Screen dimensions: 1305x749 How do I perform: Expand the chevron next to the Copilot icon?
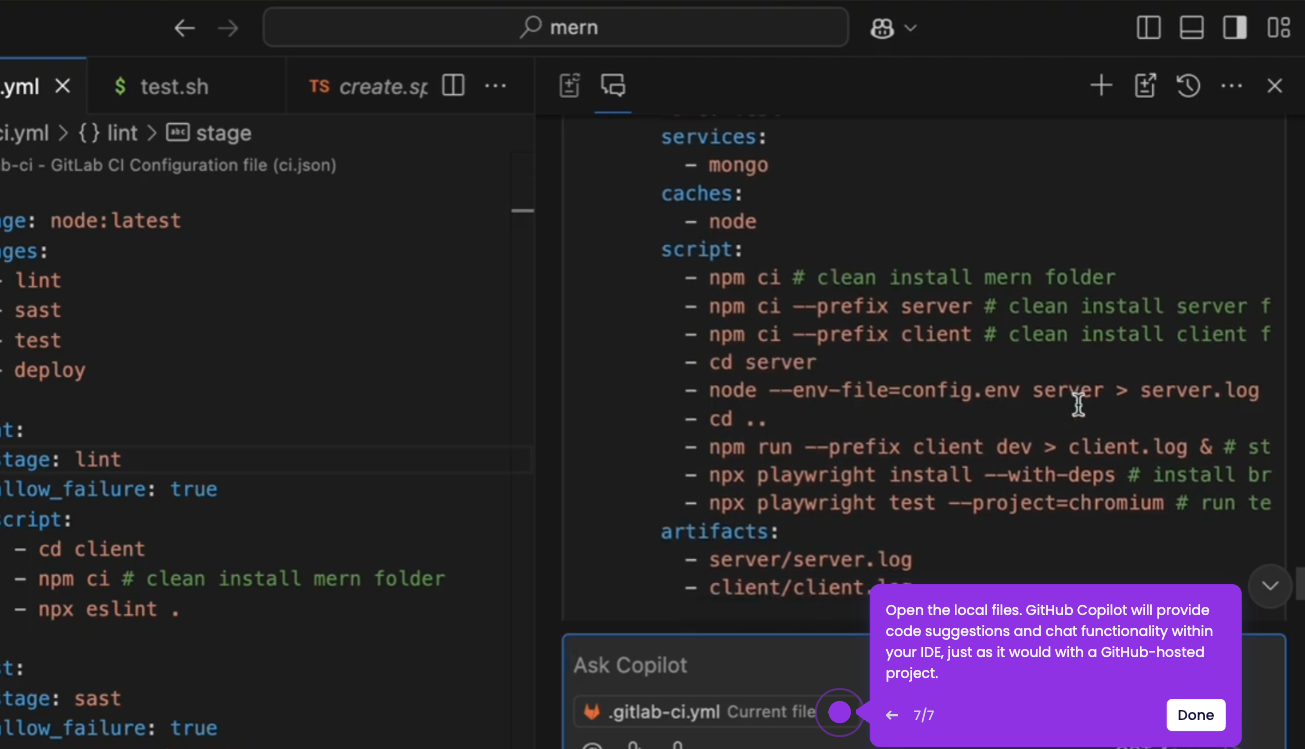(910, 28)
